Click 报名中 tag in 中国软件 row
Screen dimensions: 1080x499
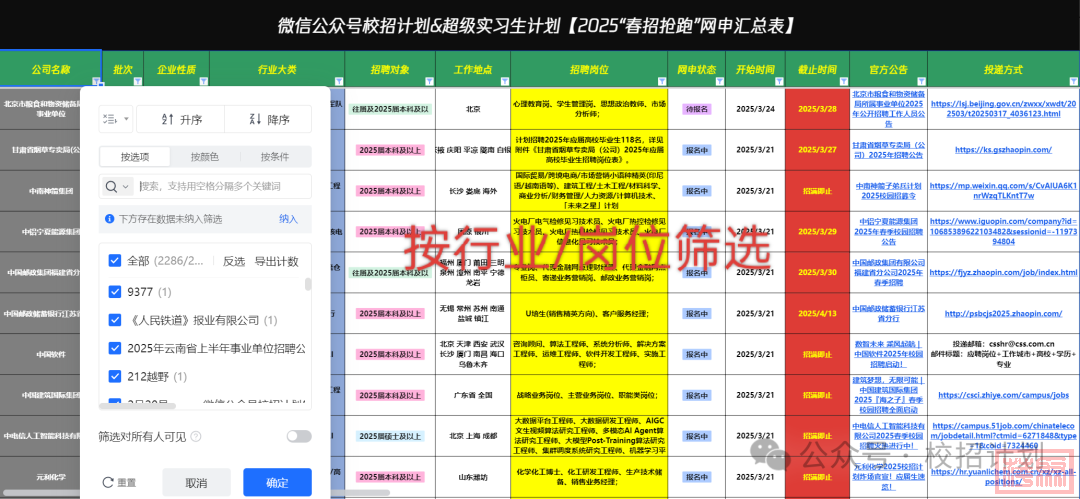pyautogui.click(x=696, y=354)
